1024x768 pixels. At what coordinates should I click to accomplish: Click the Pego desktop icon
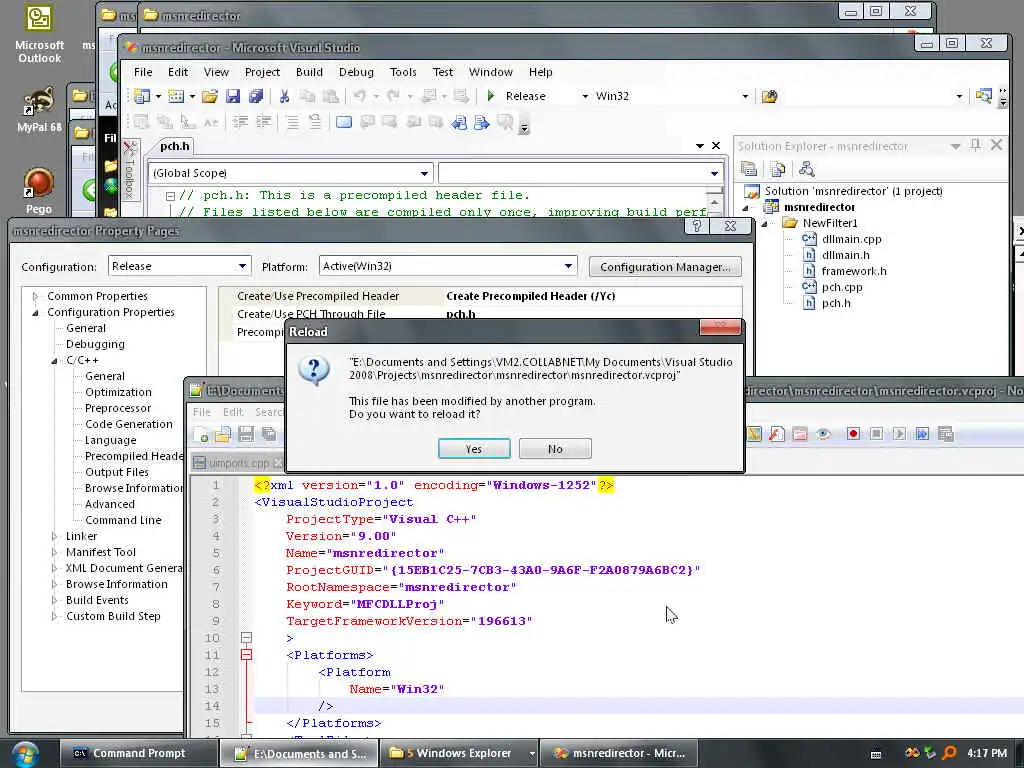[x=39, y=191]
